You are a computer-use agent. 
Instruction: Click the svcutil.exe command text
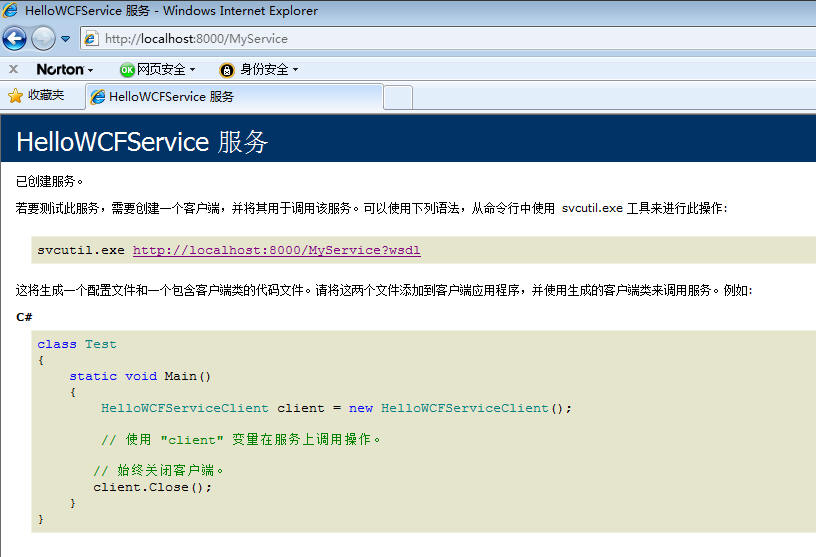click(x=81, y=250)
